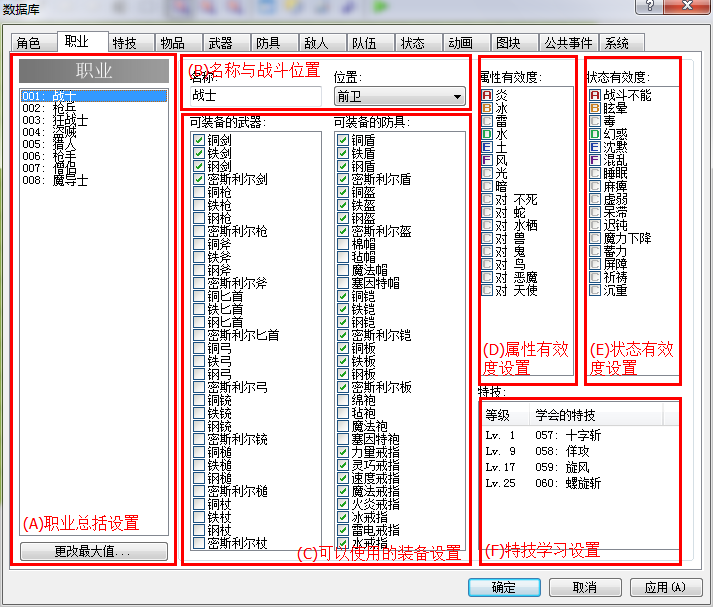
Task: Switch to the 武器 tab
Action: coord(226,43)
